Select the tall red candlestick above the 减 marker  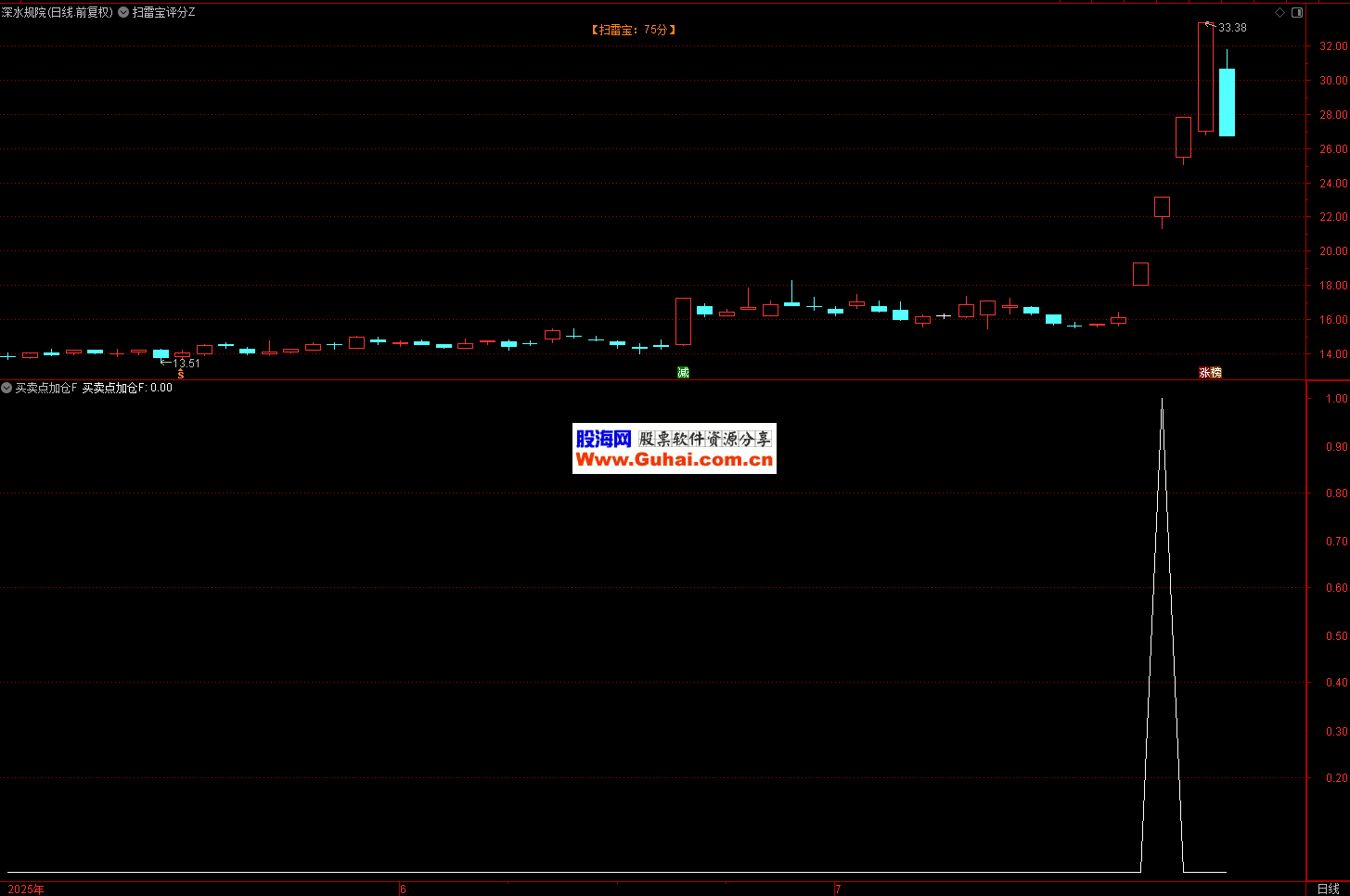[x=683, y=321]
